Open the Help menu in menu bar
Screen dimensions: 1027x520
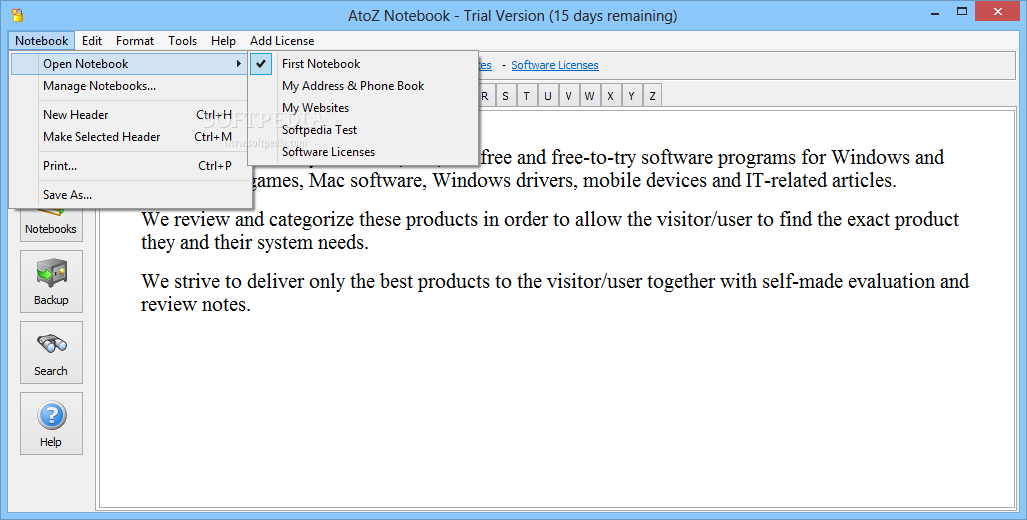click(223, 41)
